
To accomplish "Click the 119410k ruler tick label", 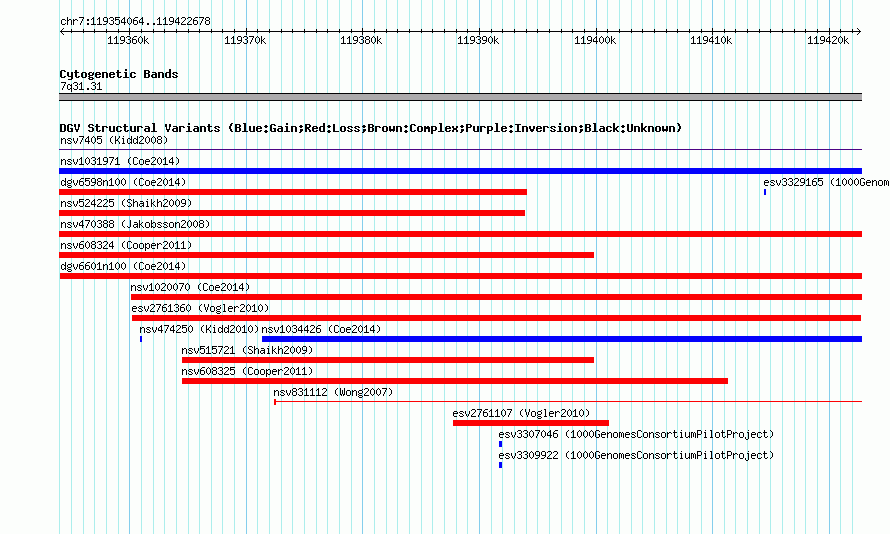I will [x=711, y=40].
